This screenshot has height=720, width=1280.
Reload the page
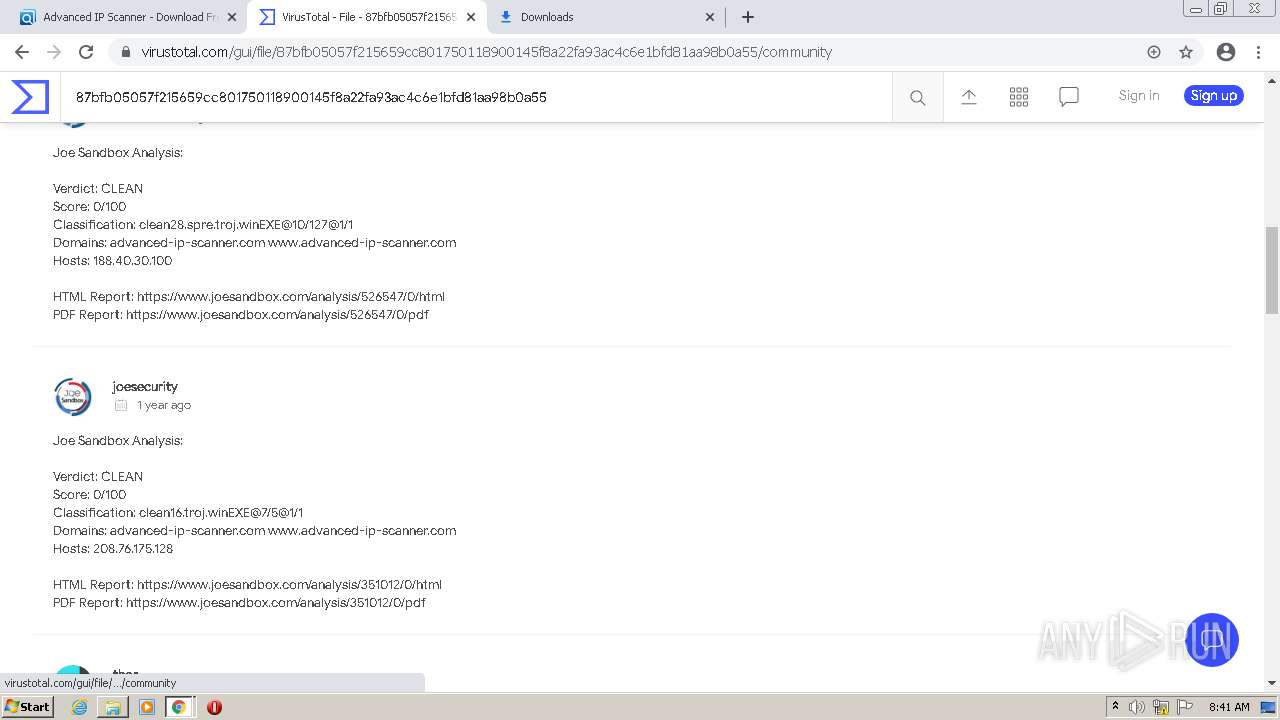[x=86, y=52]
